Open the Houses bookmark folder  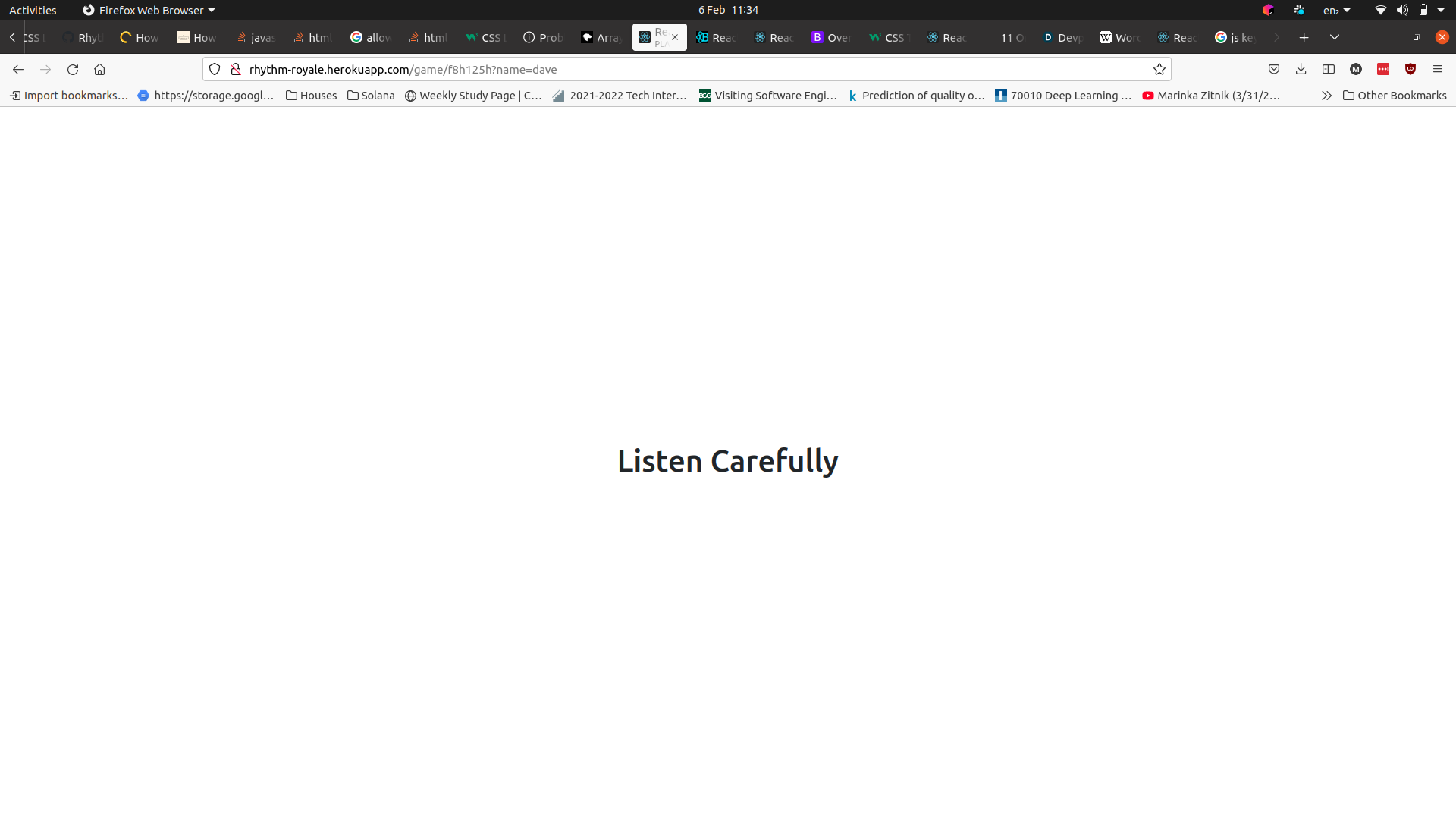click(x=311, y=96)
